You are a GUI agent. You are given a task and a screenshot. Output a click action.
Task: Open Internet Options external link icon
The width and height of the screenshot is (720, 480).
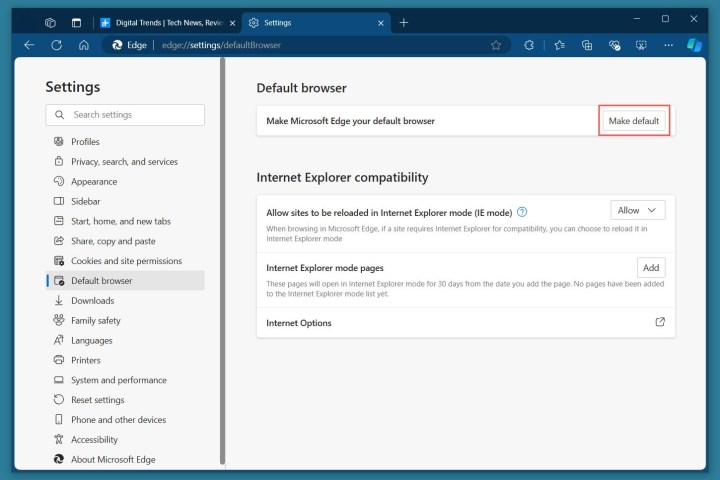pos(659,322)
